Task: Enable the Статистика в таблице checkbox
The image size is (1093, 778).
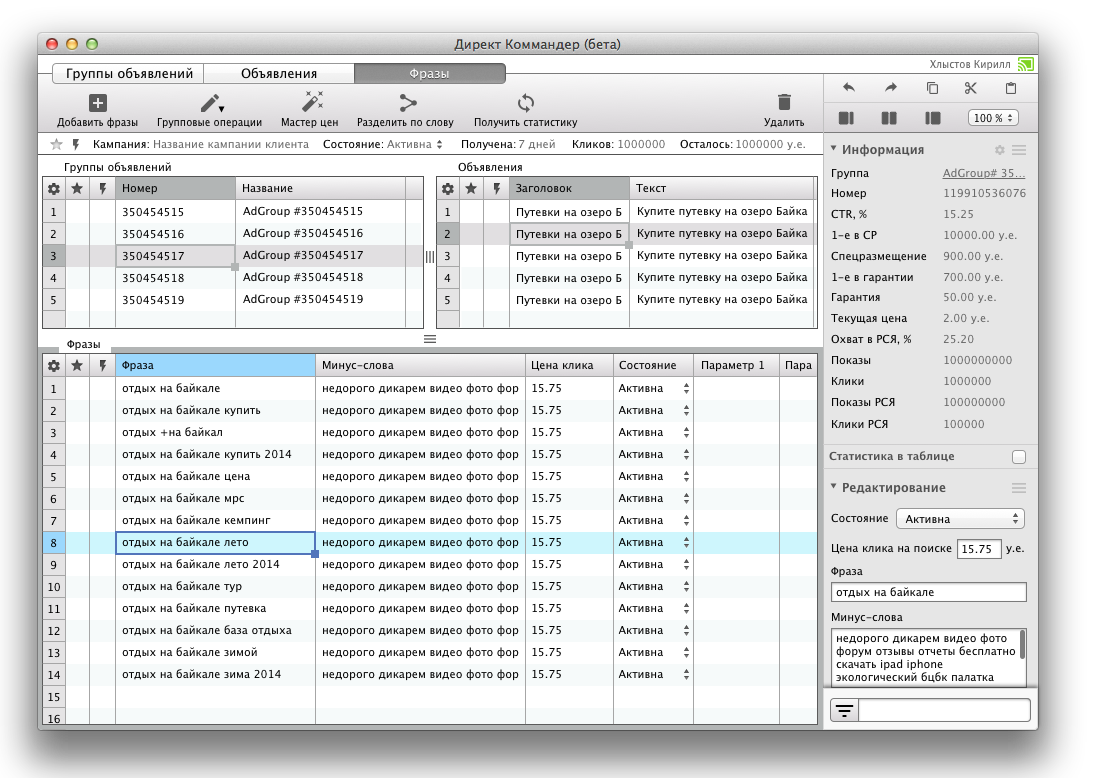Action: (1018, 457)
